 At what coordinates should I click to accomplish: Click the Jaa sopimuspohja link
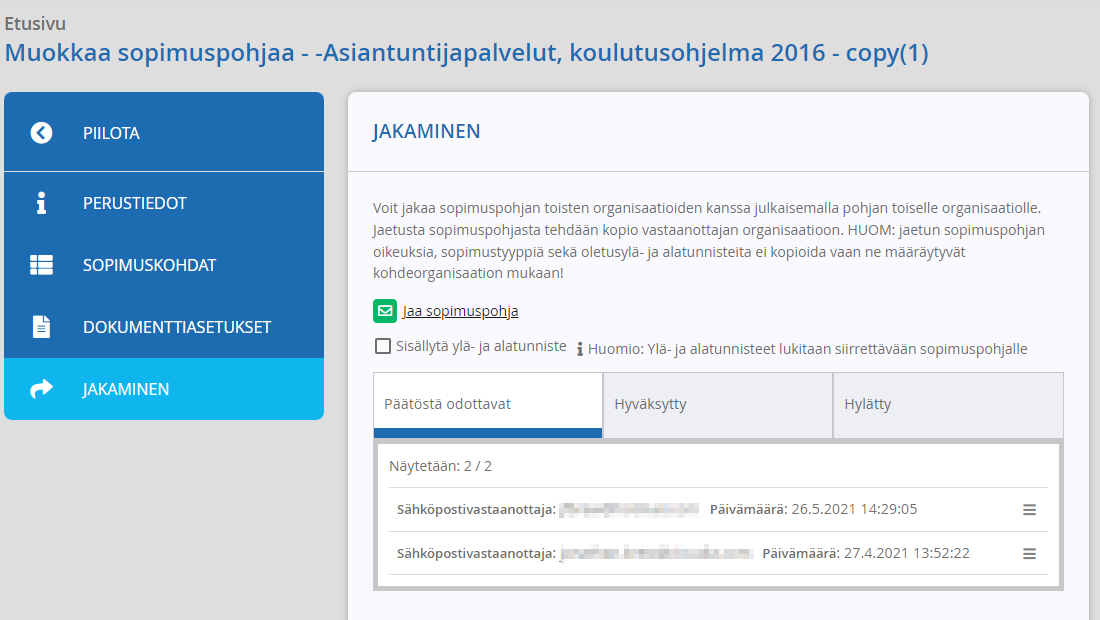[x=460, y=311]
